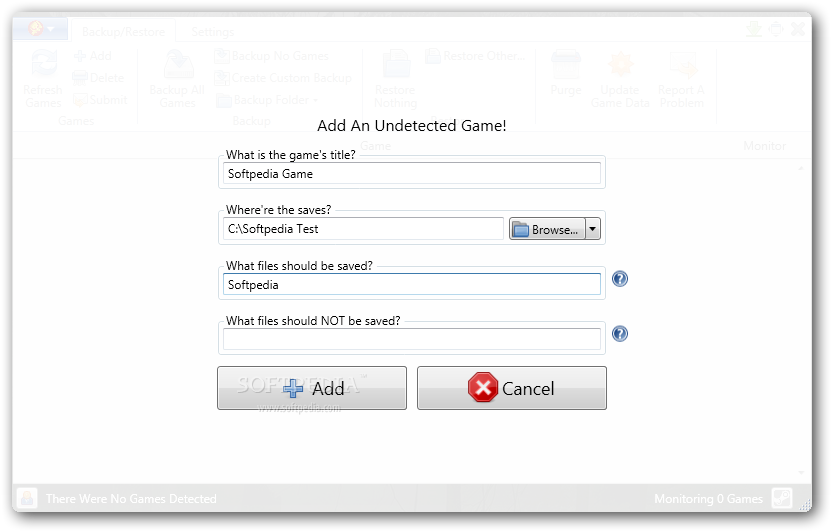Click the Add game ribbon item
The image size is (832, 532).
(x=93, y=56)
